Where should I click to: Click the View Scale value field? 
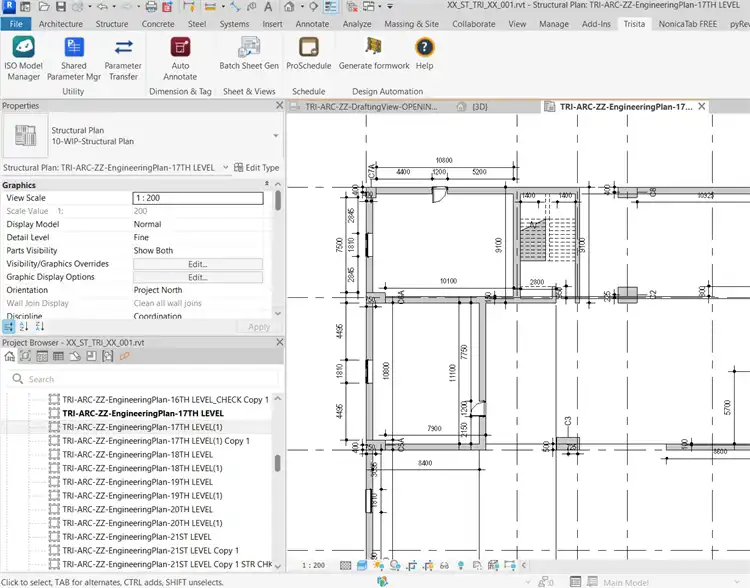click(198, 198)
